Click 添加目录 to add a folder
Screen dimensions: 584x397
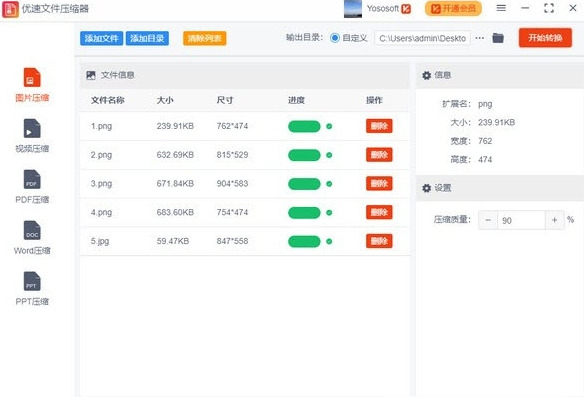click(147, 38)
